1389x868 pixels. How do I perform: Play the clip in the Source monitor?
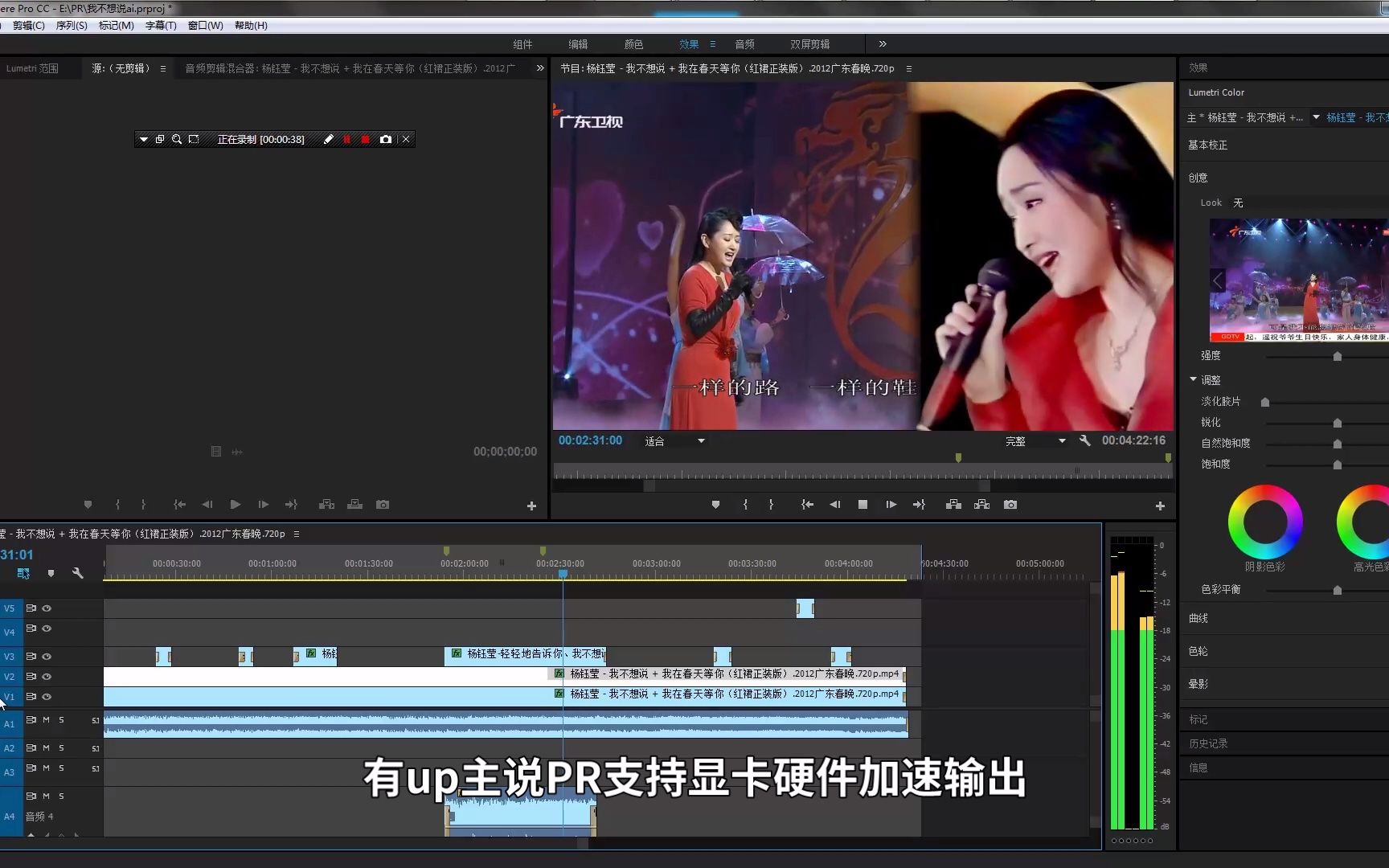tap(235, 505)
